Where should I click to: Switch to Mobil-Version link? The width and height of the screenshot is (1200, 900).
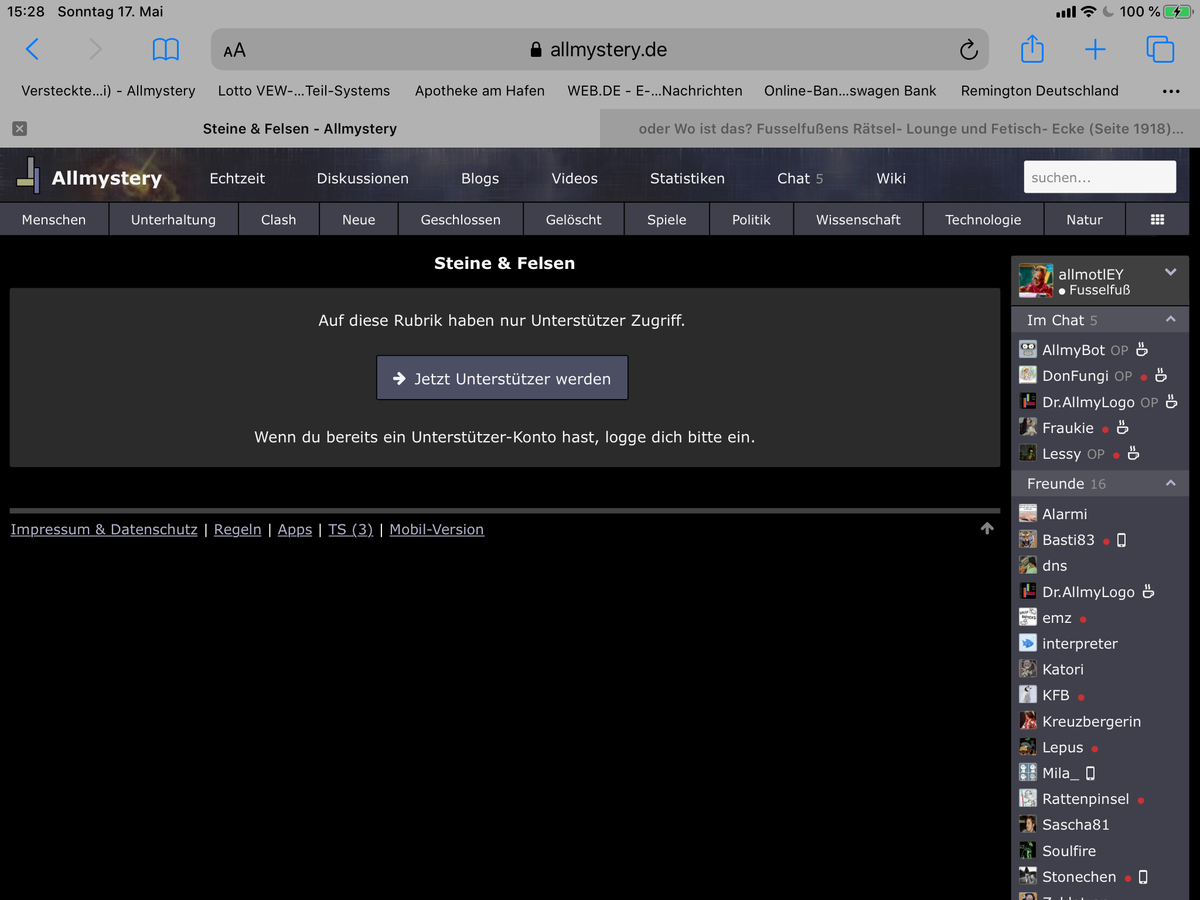point(436,529)
